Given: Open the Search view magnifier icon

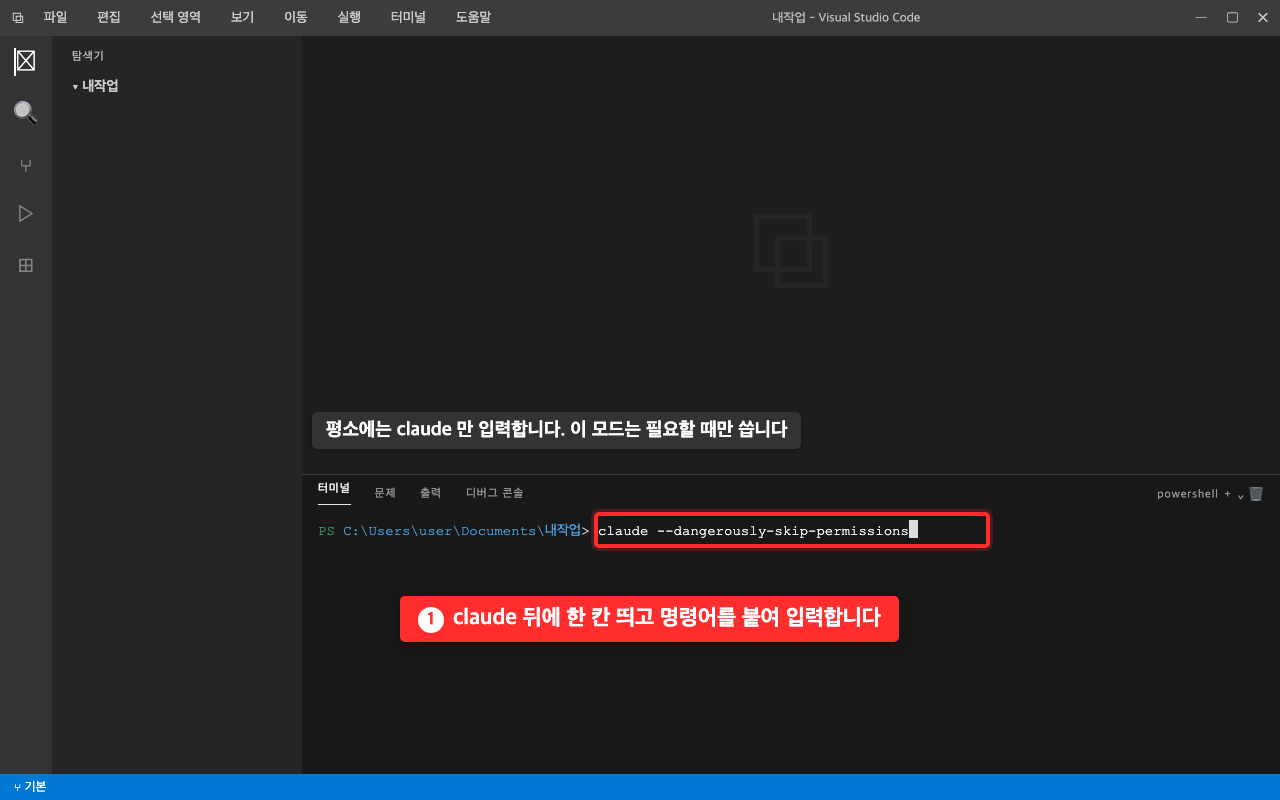Looking at the screenshot, I should pos(25,112).
